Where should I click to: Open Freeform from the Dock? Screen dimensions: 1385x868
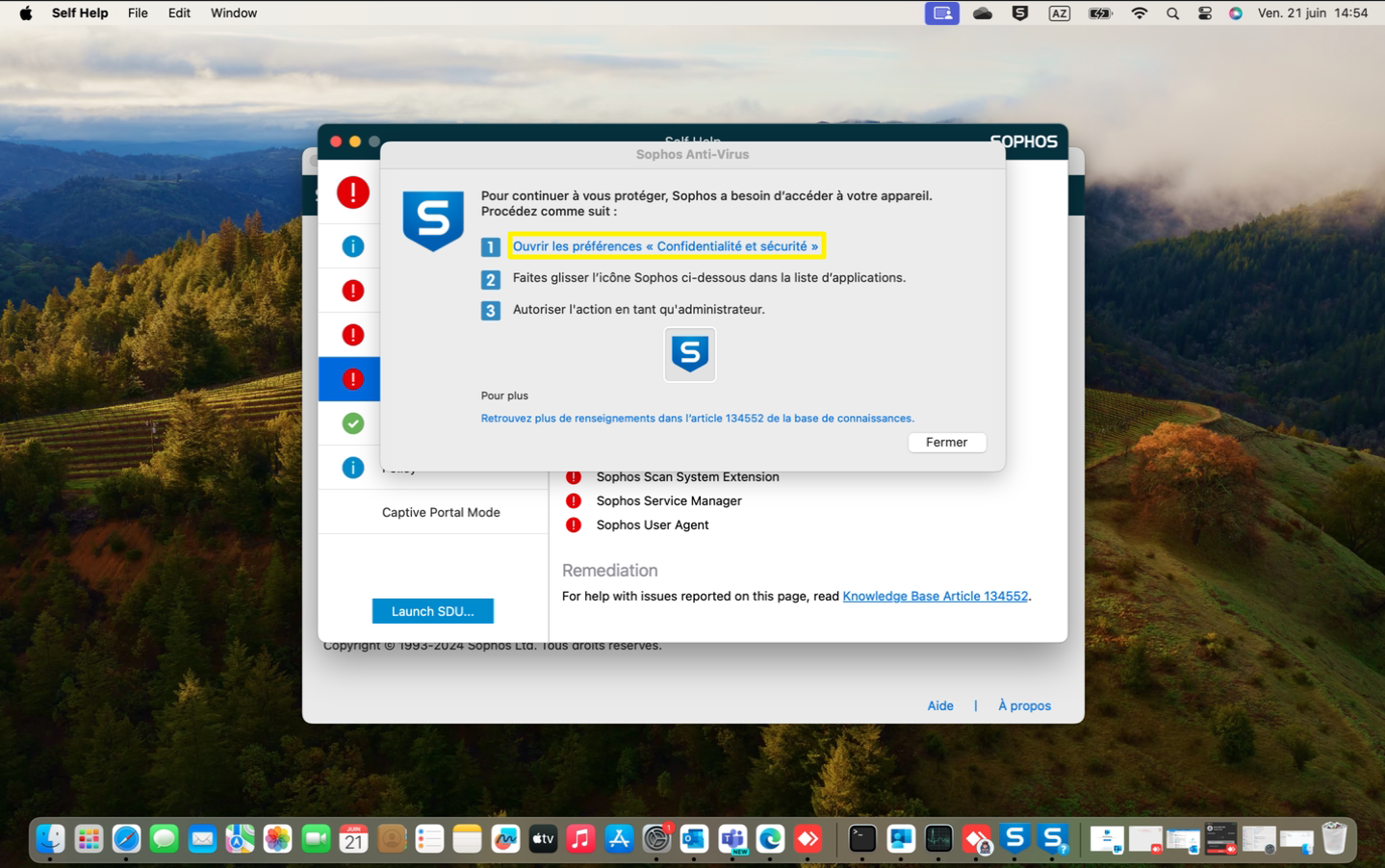[x=505, y=839]
